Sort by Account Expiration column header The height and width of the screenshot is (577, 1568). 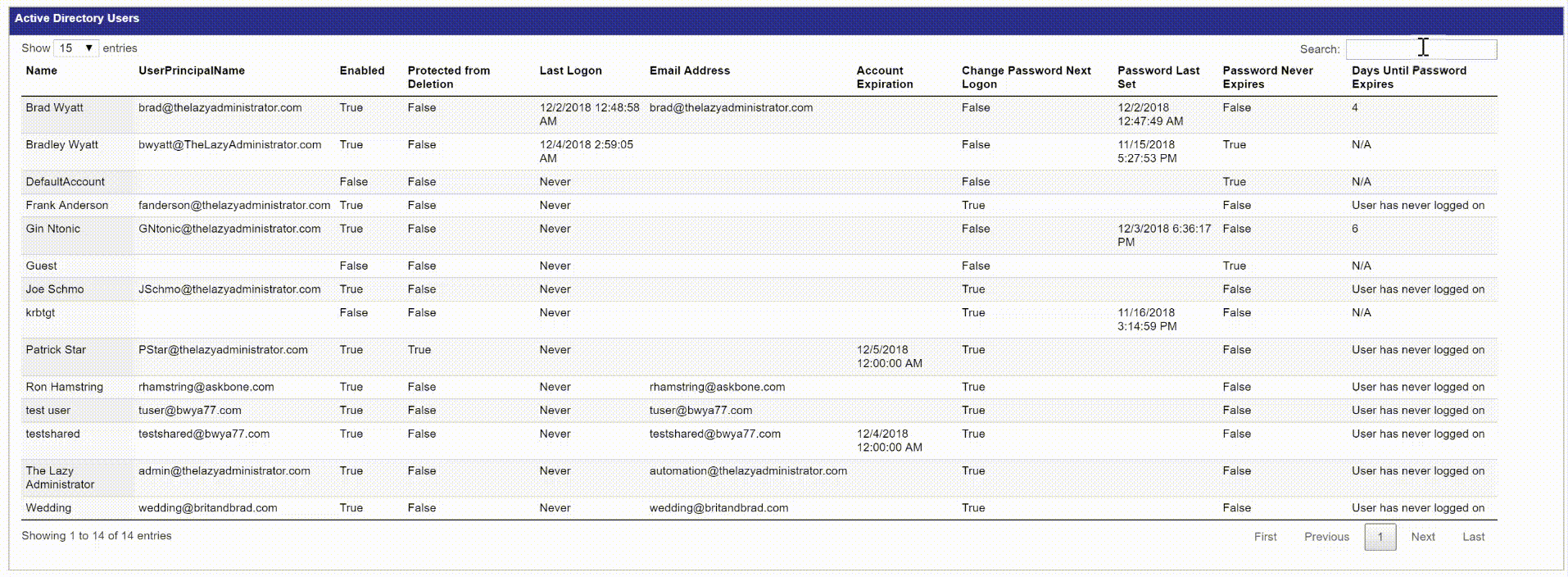[x=885, y=77]
